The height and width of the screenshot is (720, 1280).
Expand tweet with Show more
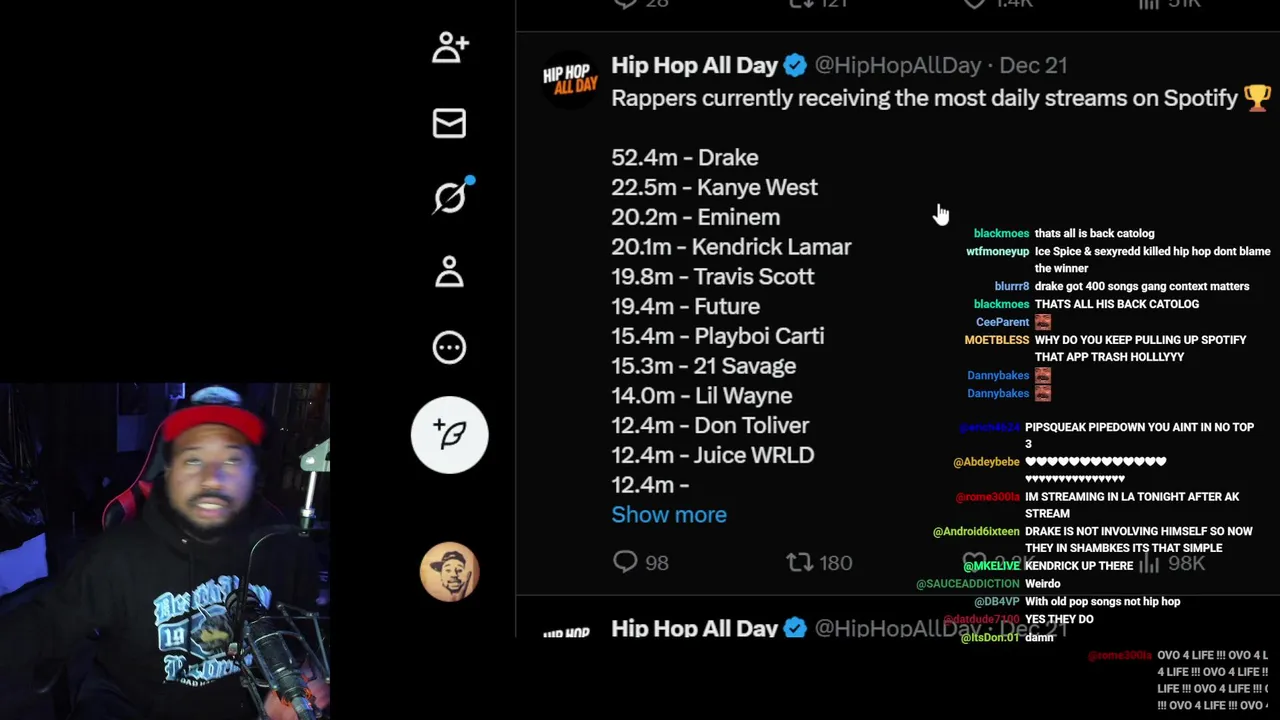[x=669, y=514]
